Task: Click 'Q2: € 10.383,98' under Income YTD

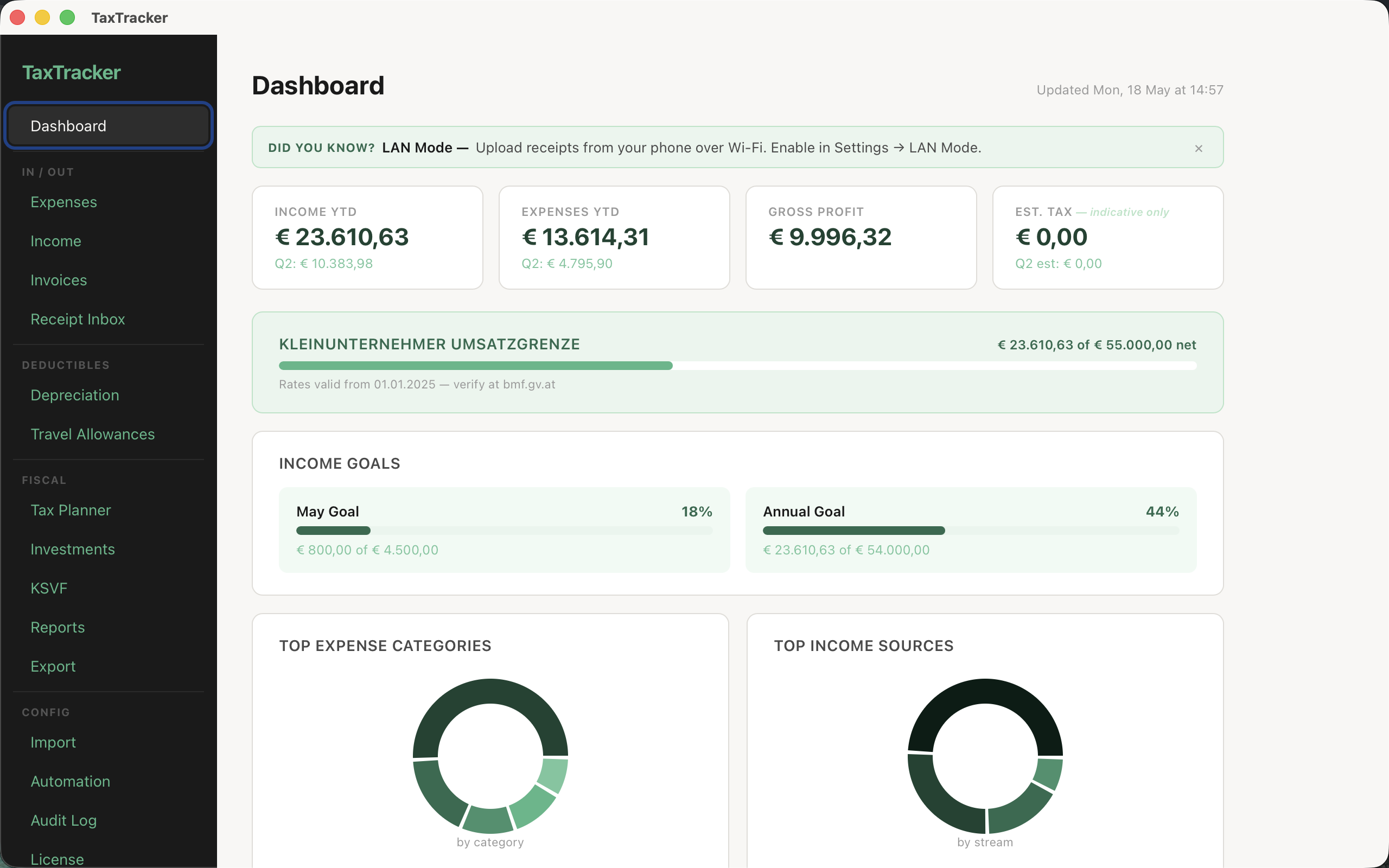Action: (324, 264)
